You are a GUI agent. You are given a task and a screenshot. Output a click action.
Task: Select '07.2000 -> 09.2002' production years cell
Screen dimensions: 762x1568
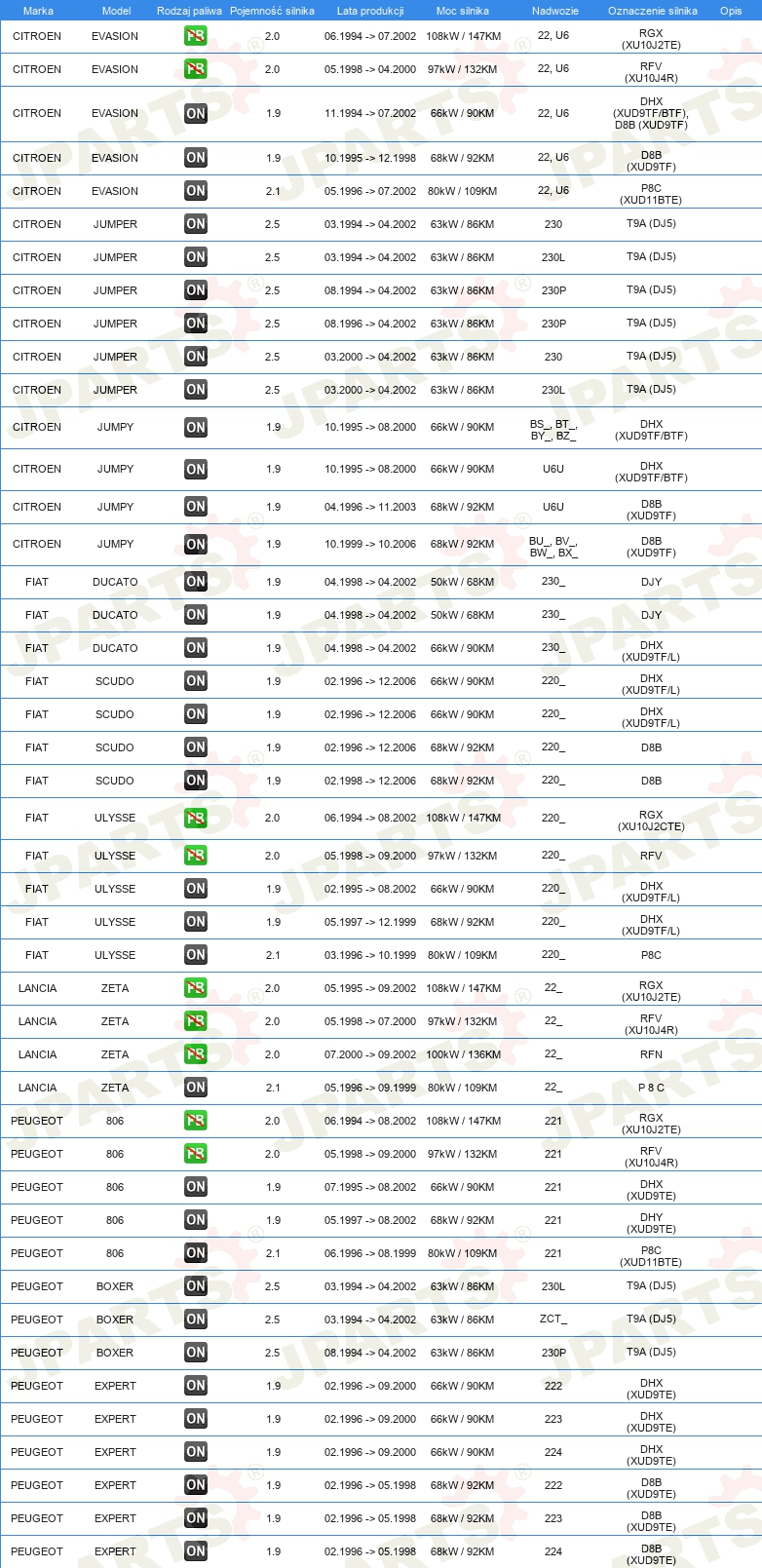click(x=370, y=1054)
